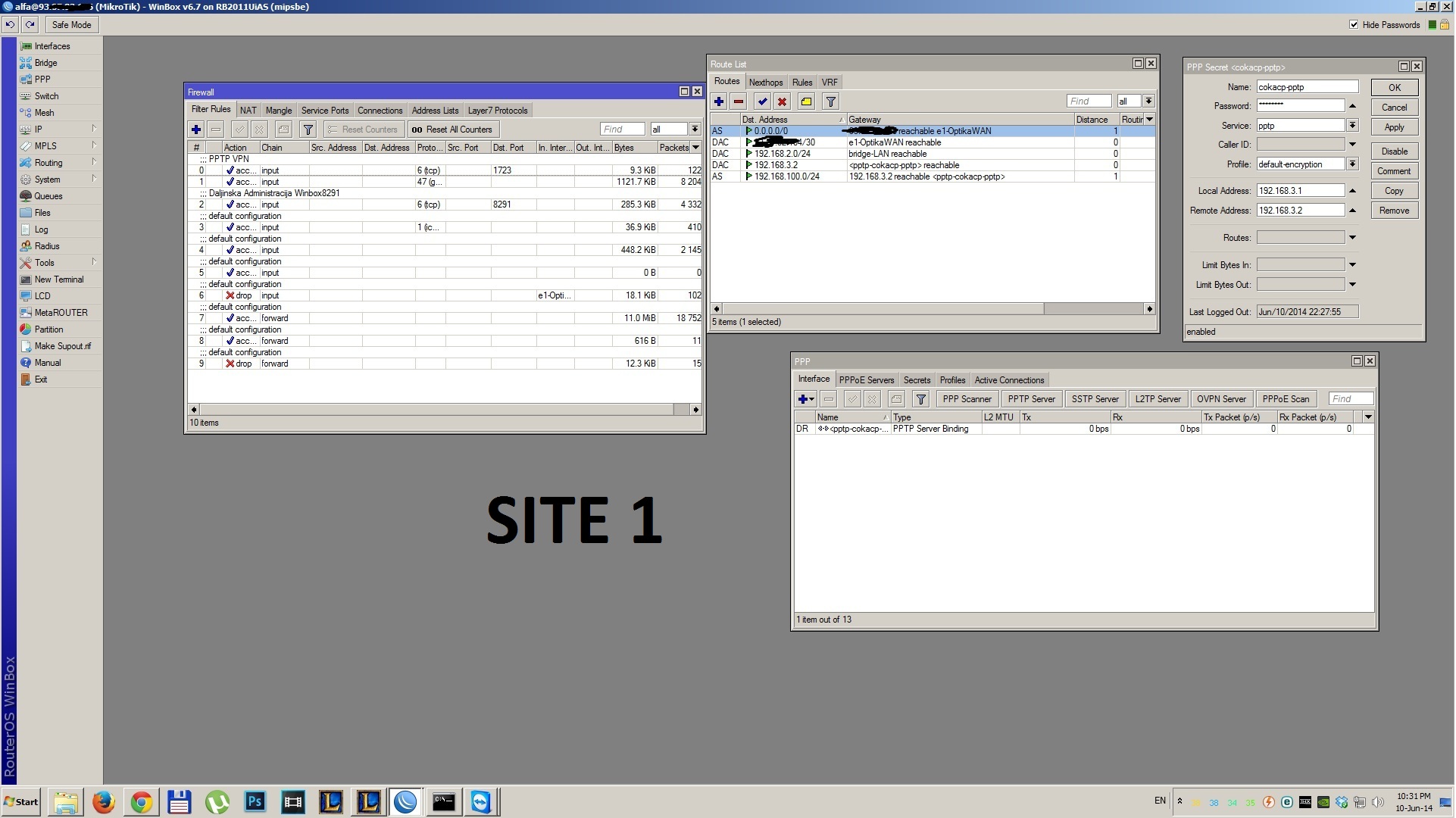1456x818 pixels.
Task: Switch to the NAT tab in Firewall
Action: pyautogui.click(x=248, y=111)
